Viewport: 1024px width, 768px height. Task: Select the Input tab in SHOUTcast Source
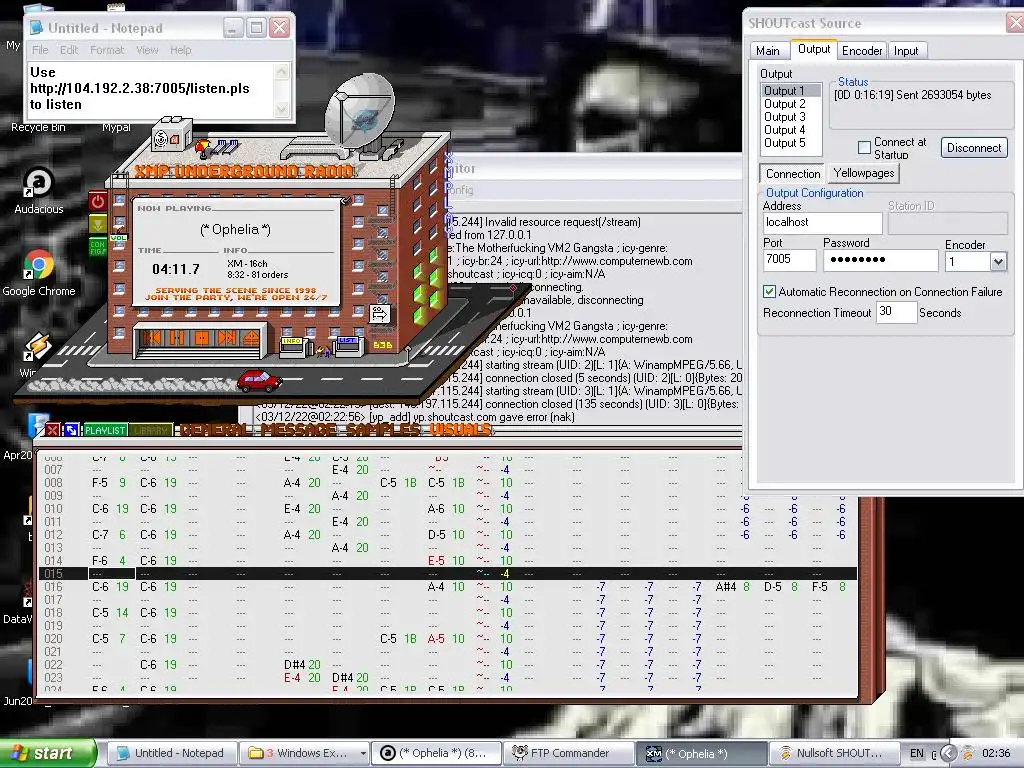point(906,51)
